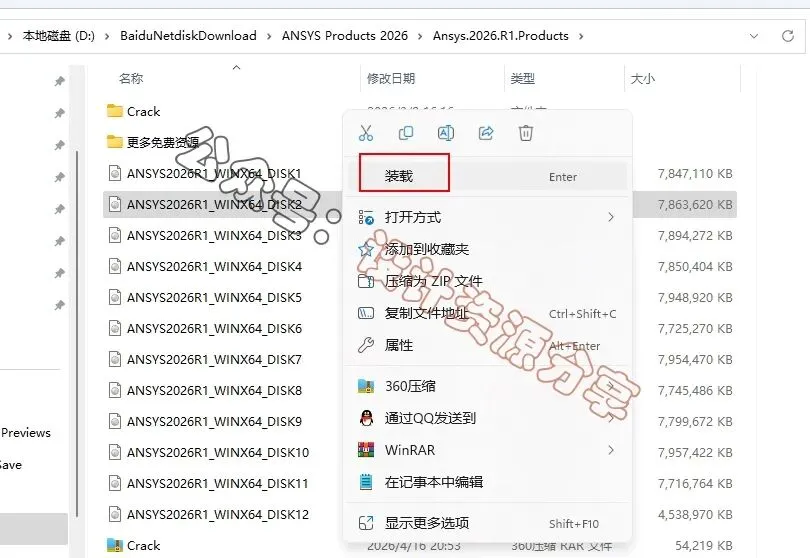Viewport: 810px width, 558px height.
Task: Choose 添加到收藏夹 from context menu
Action: click(487, 250)
